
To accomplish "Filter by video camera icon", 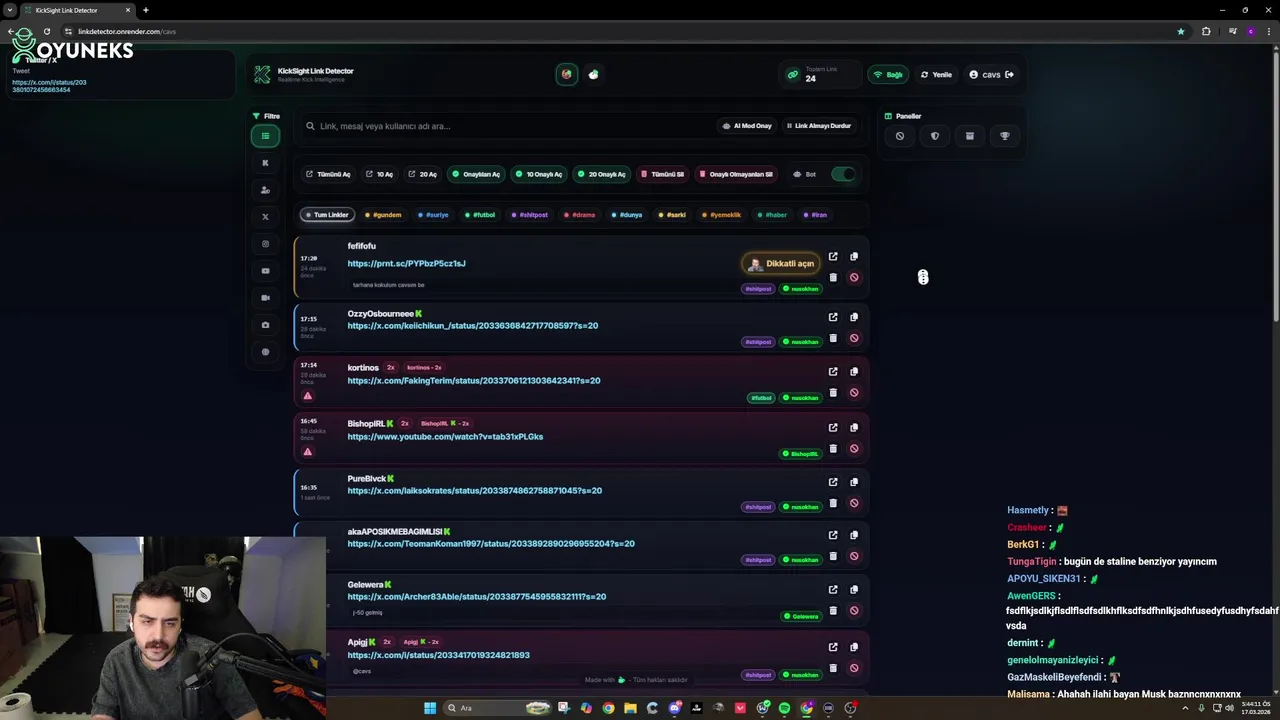I will pyautogui.click(x=265, y=298).
